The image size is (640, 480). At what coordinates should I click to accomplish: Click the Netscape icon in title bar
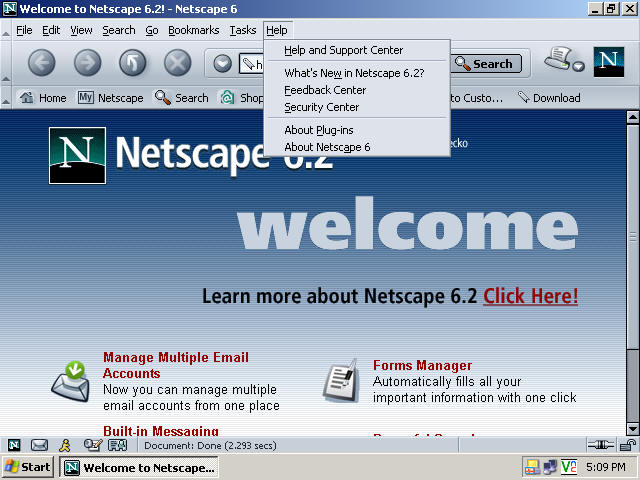10,9
